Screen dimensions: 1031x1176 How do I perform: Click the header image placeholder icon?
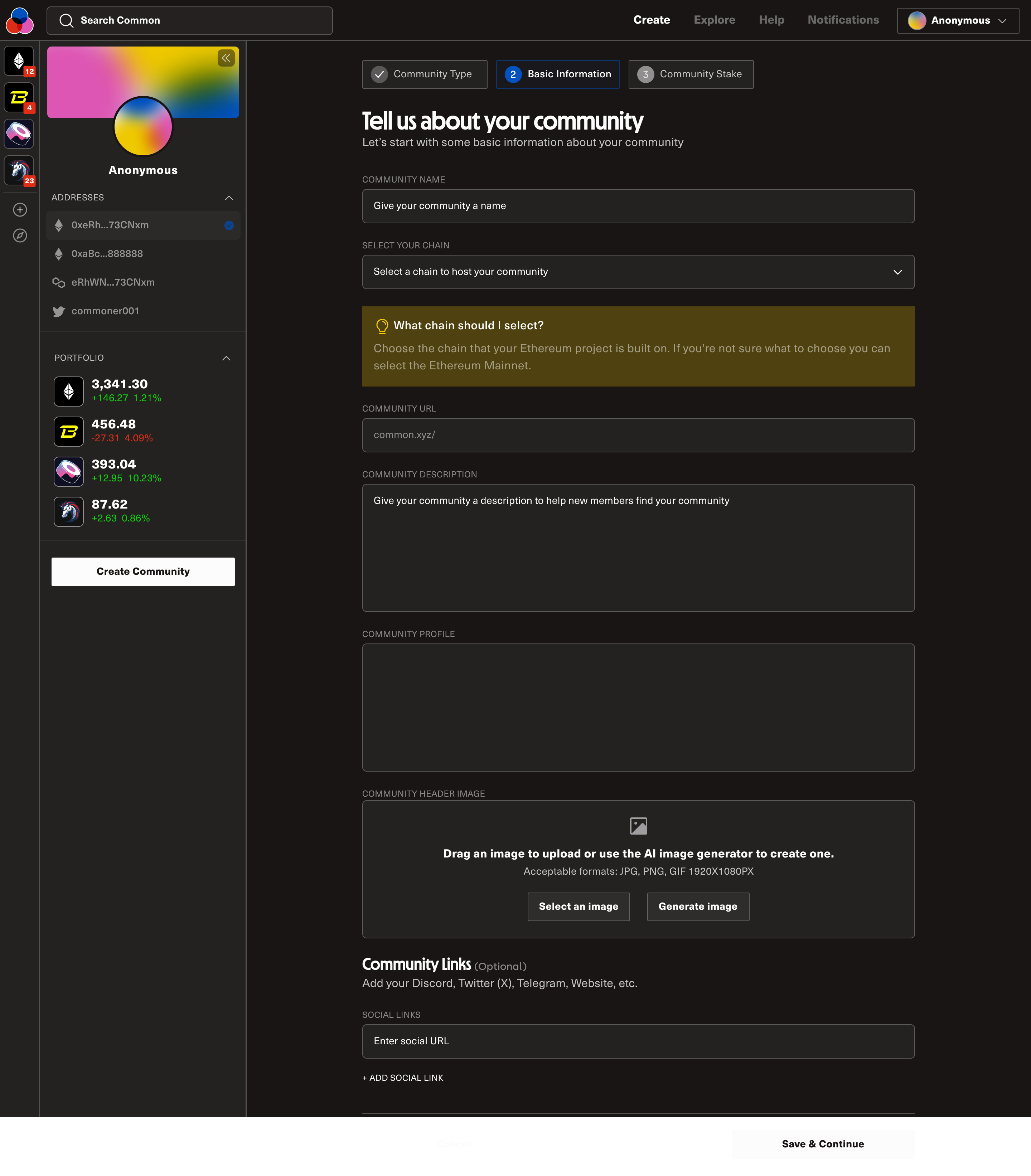point(638,826)
